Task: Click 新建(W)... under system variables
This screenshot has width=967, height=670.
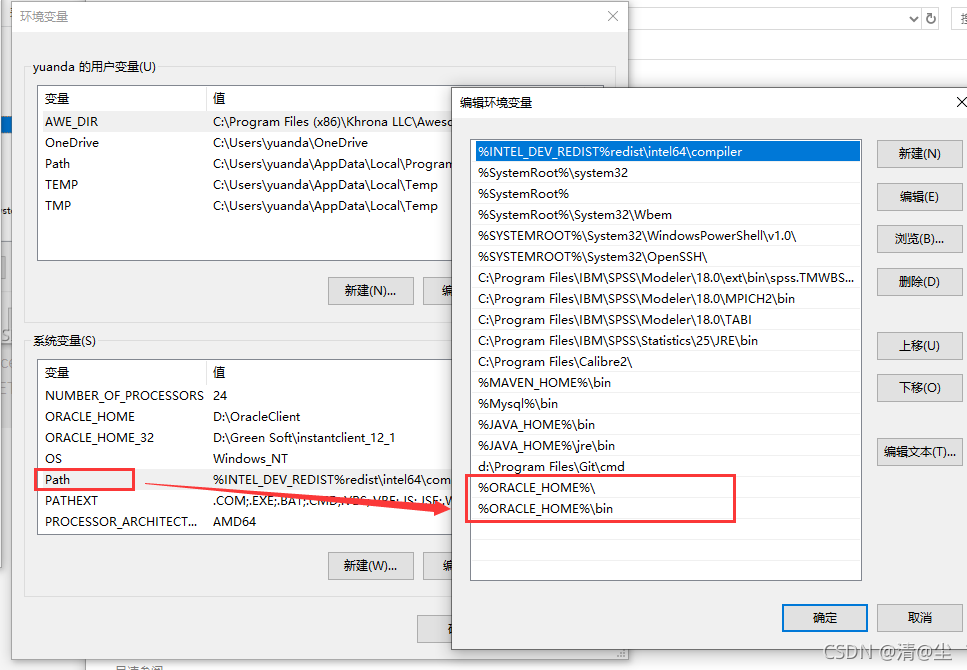Action: 371,566
